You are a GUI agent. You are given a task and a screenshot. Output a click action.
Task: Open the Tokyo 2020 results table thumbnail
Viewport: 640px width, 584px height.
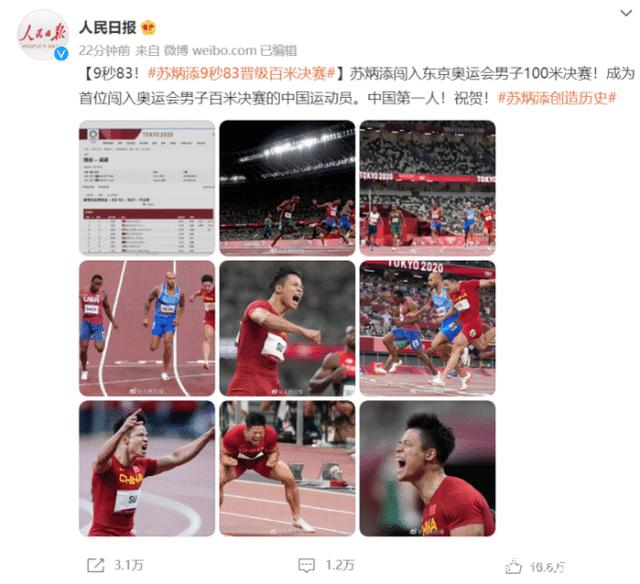coord(147,188)
